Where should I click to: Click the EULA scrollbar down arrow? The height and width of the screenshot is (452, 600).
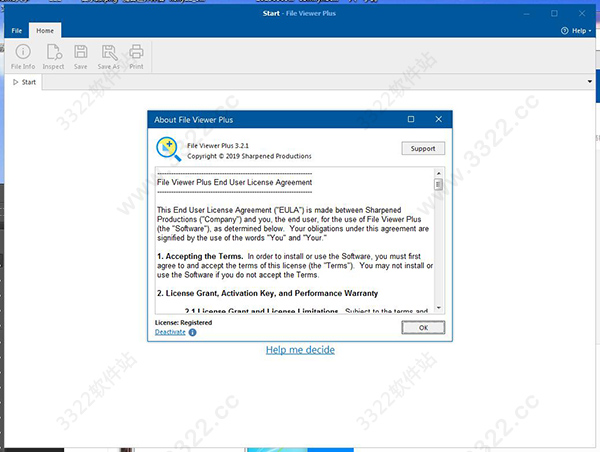coord(439,308)
